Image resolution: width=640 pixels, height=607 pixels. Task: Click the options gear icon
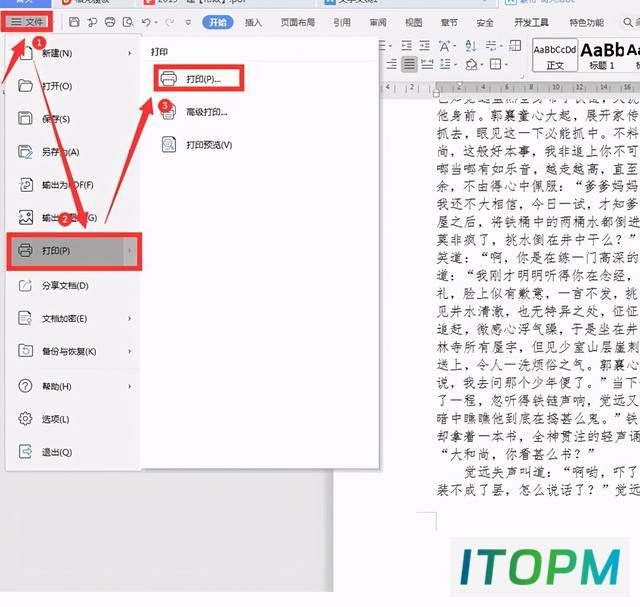click(25, 419)
